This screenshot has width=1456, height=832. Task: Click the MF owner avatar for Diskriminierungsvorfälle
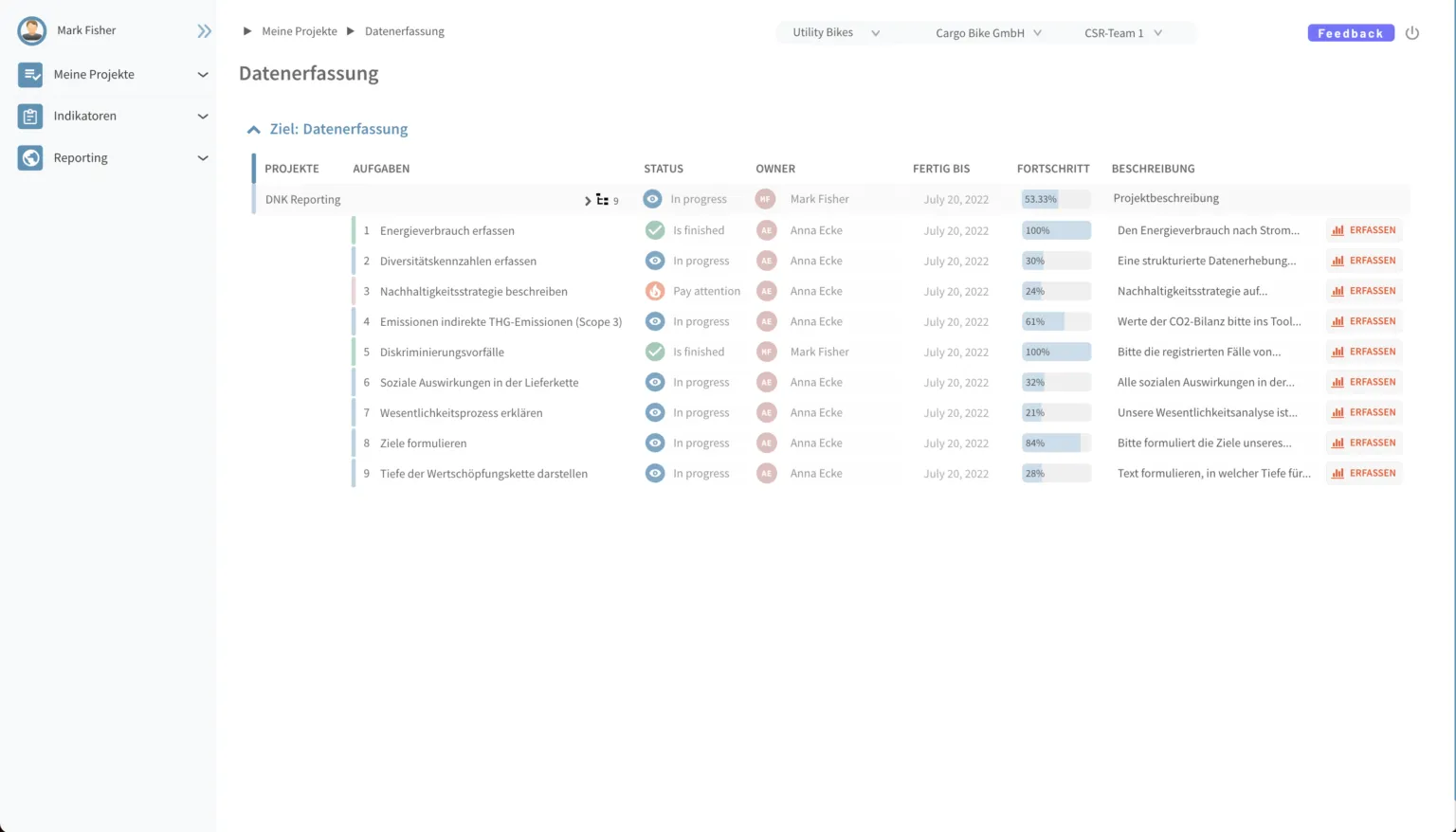tap(767, 352)
